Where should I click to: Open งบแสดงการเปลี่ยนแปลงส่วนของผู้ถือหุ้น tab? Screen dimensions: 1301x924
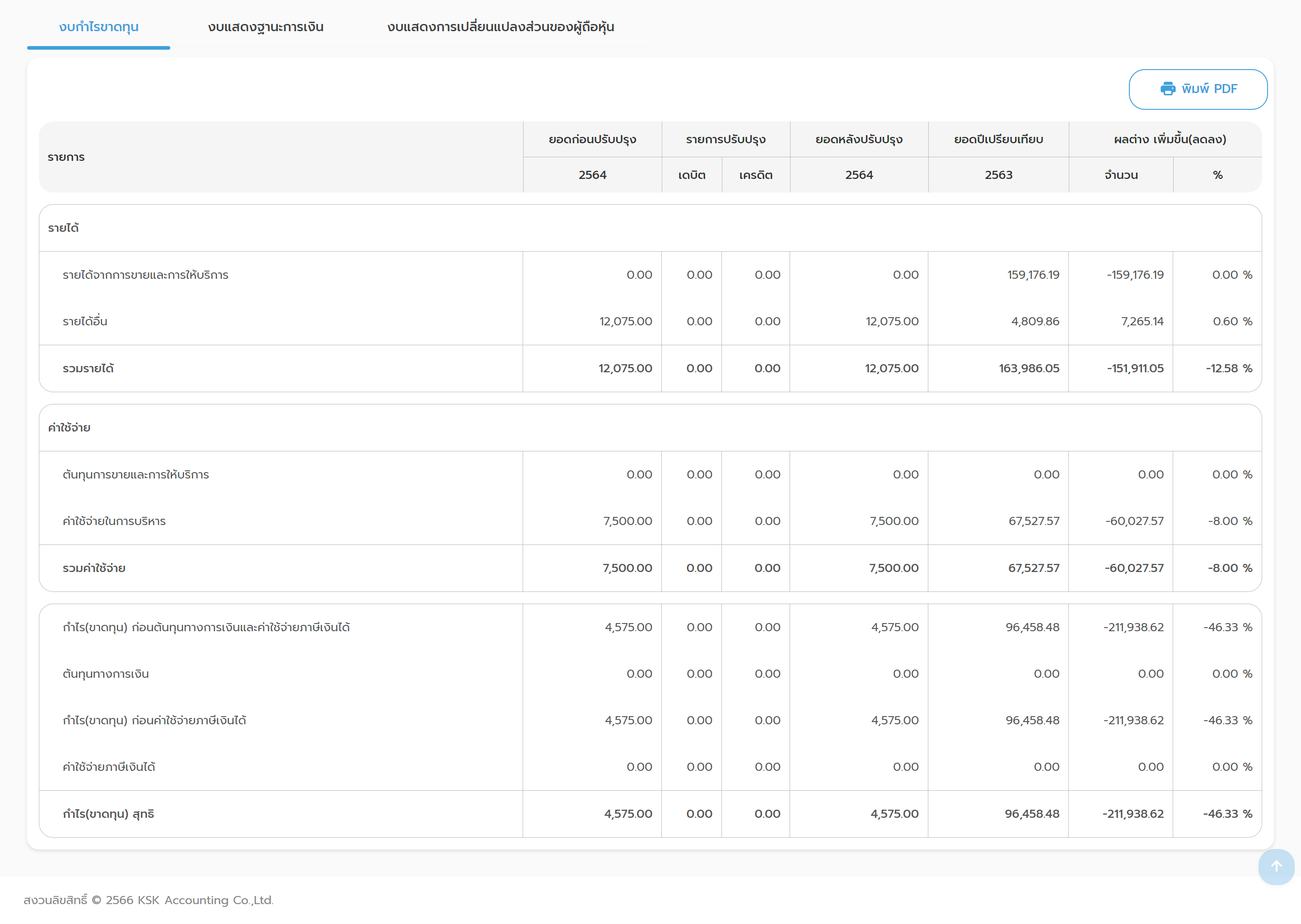pos(500,27)
